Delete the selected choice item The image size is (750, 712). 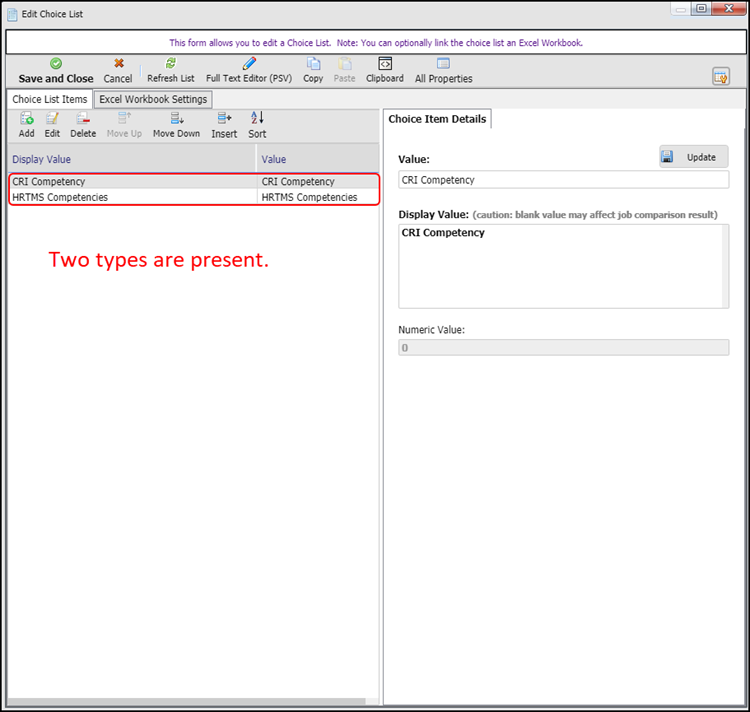click(83, 126)
